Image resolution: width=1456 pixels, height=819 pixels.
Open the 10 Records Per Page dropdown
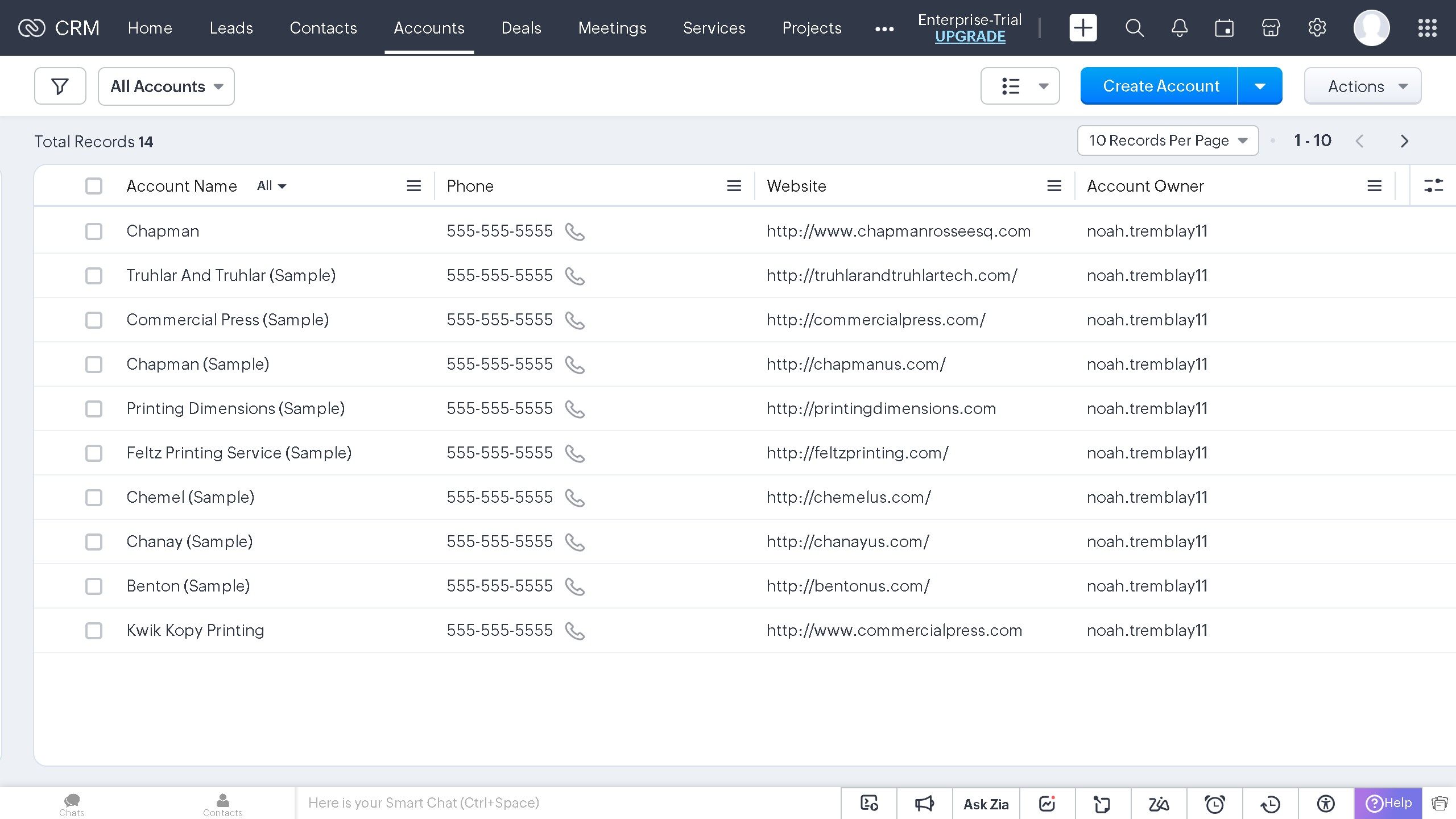pos(1167,140)
